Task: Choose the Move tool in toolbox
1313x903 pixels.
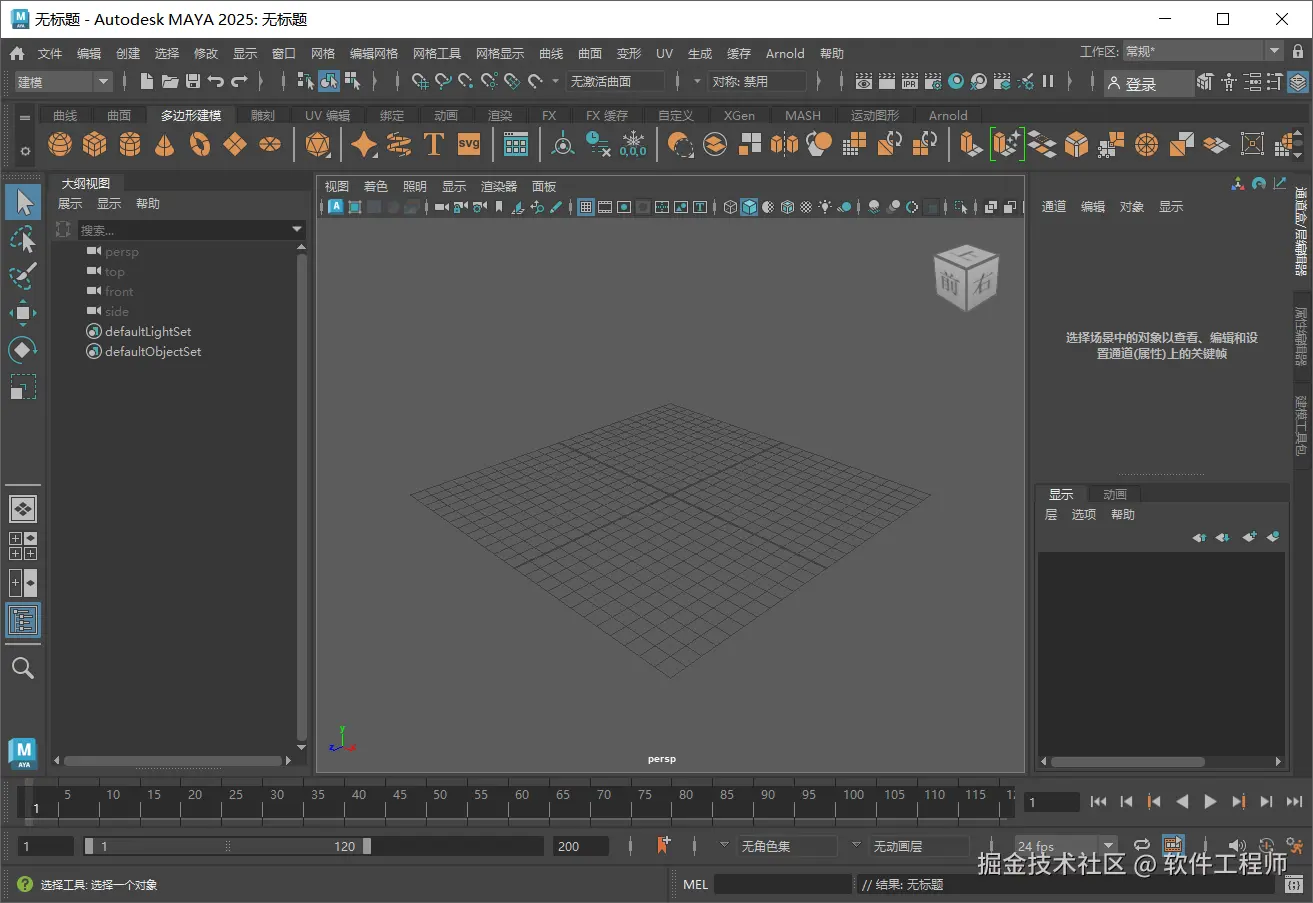Action: pyautogui.click(x=22, y=313)
